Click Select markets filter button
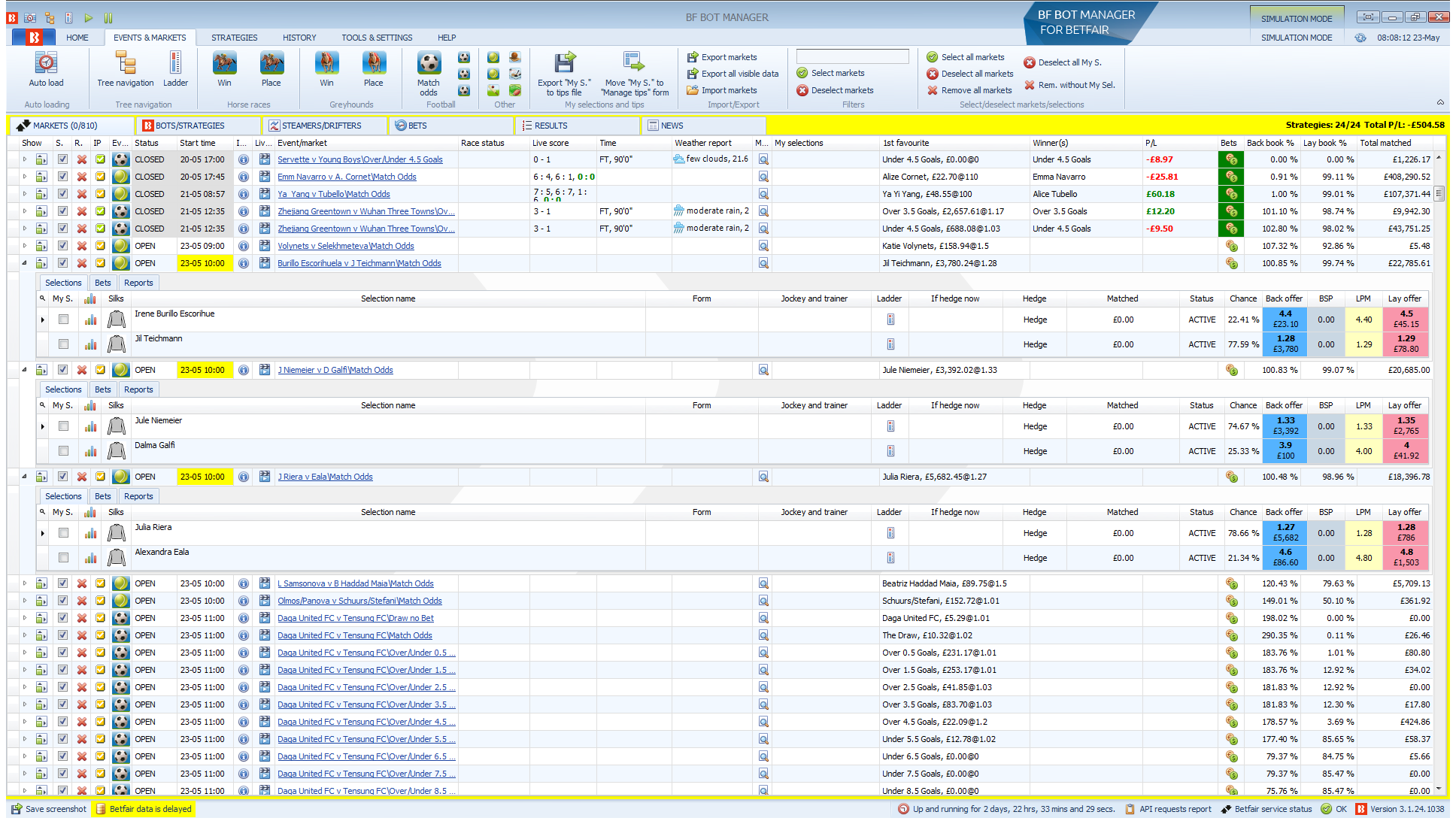The width and height of the screenshot is (1456, 824). point(830,73)
